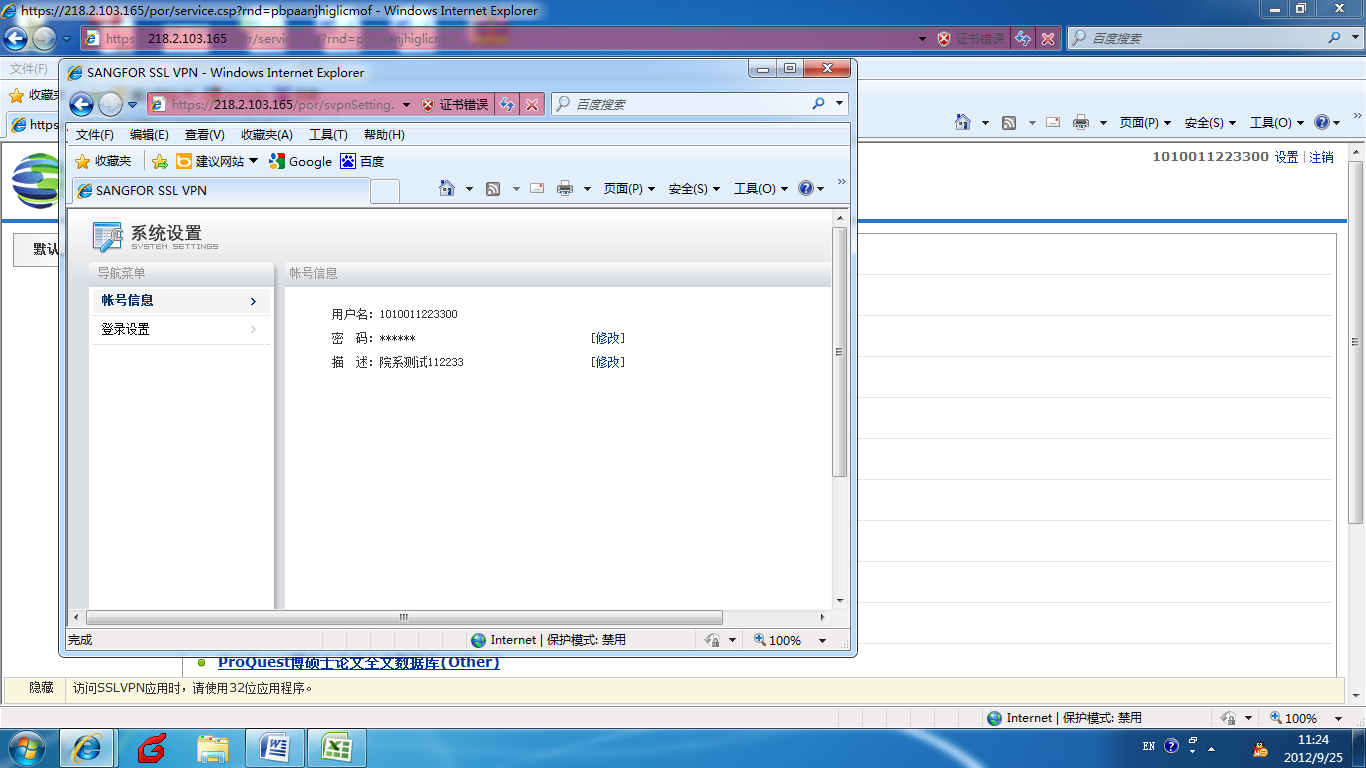This screenshot has height=768, width=1366.
Task: Click Windows Explorer folder taskbar icon
Action: coord(213,748)
